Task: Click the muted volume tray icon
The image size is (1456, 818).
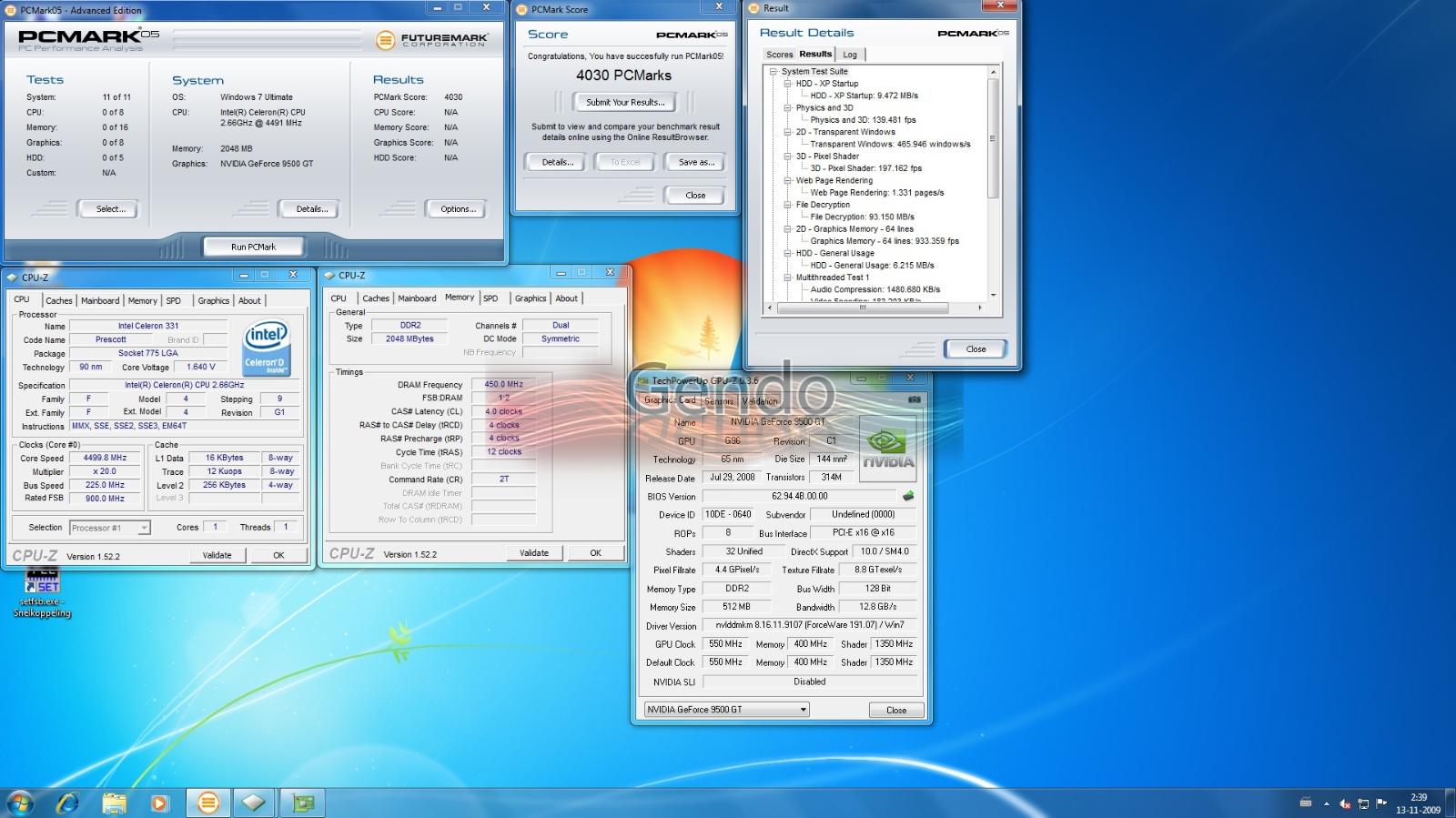Action: coord(1345,803)
